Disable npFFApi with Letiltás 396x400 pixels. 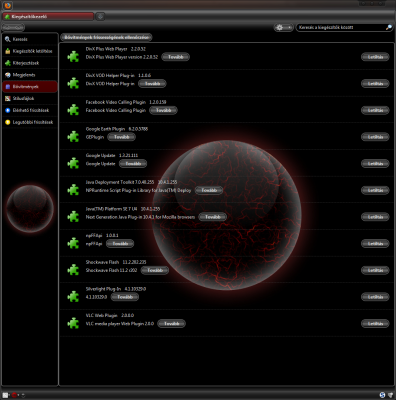tap(375, 244)
